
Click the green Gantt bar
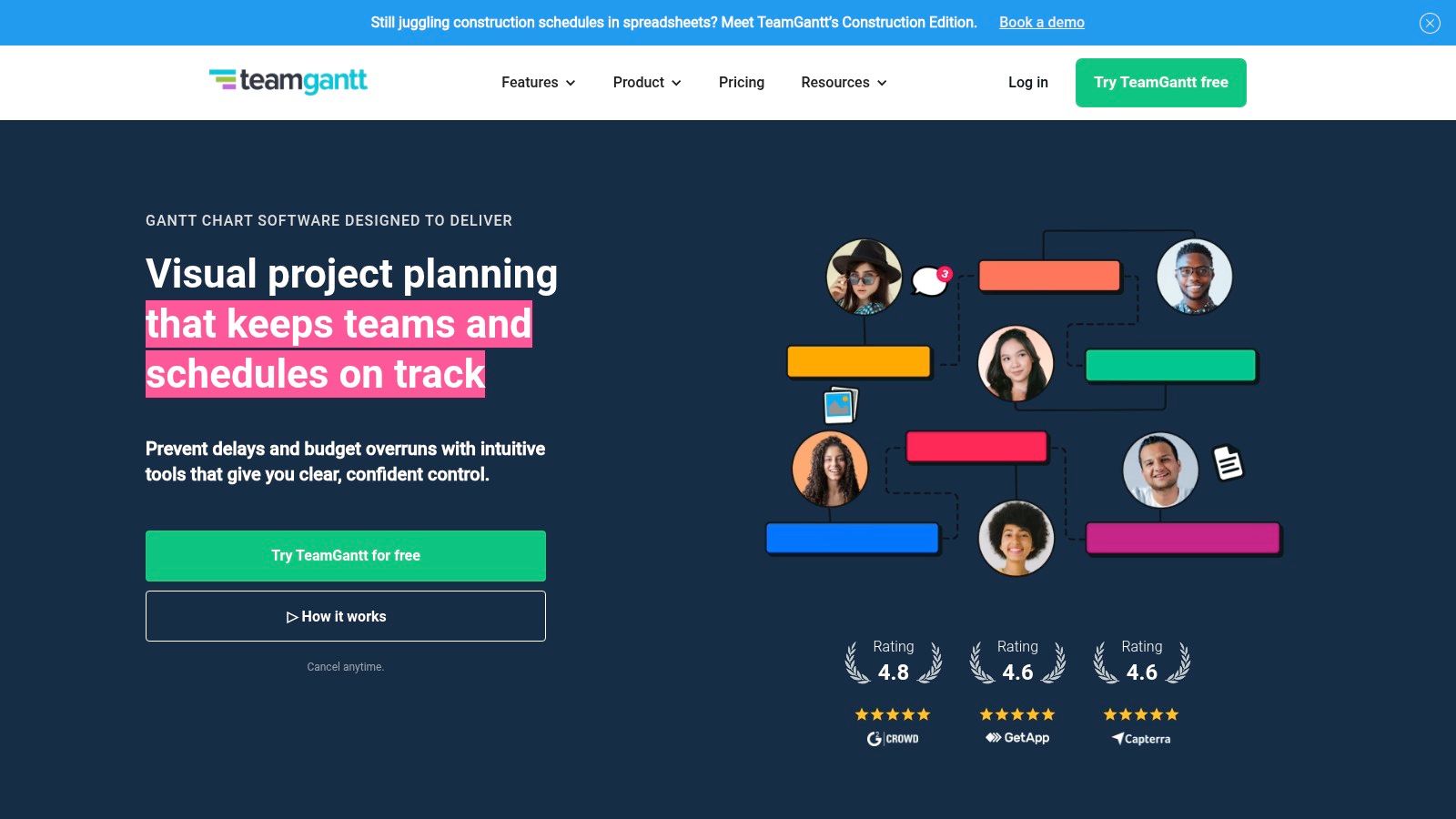[1170, 365]
